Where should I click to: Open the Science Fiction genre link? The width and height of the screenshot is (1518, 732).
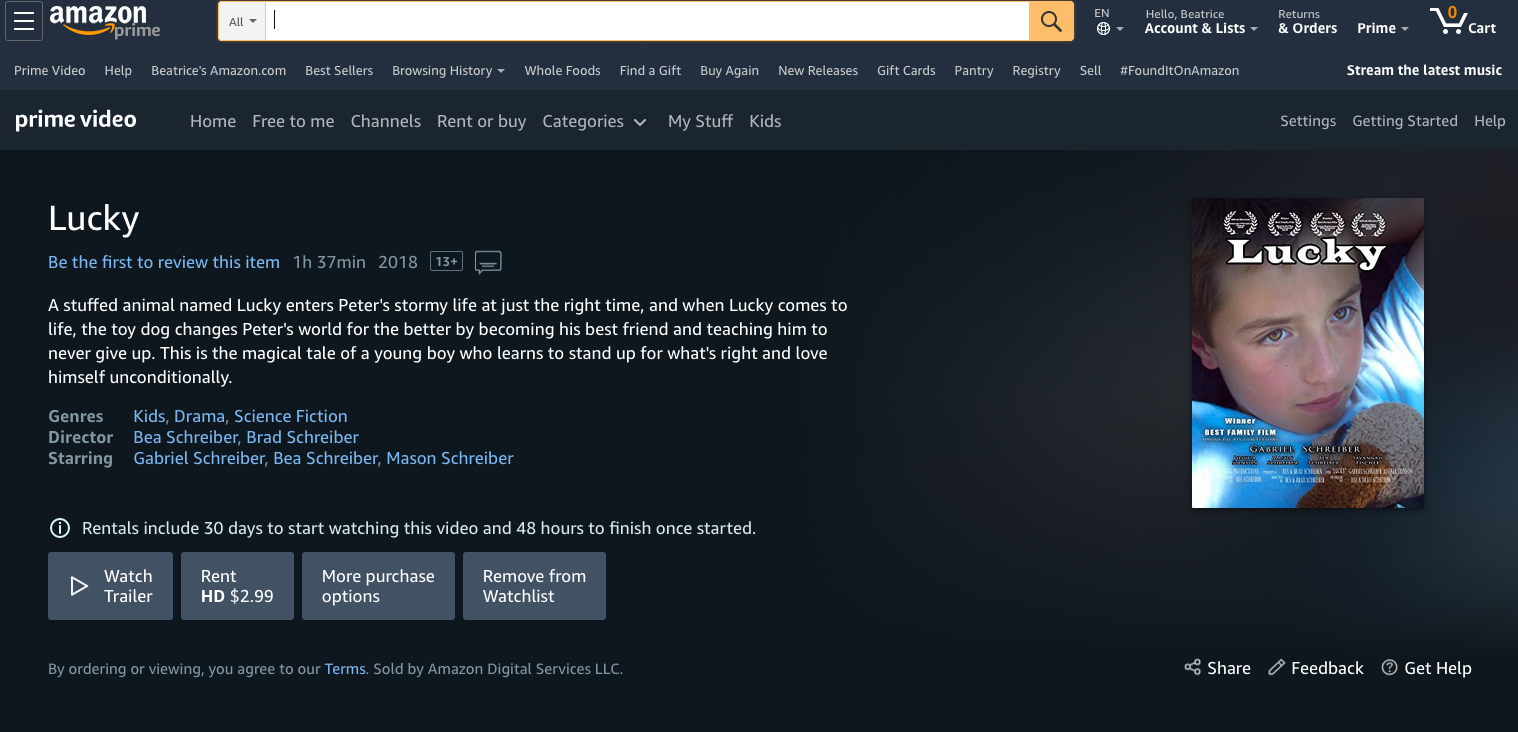[291, 416]
